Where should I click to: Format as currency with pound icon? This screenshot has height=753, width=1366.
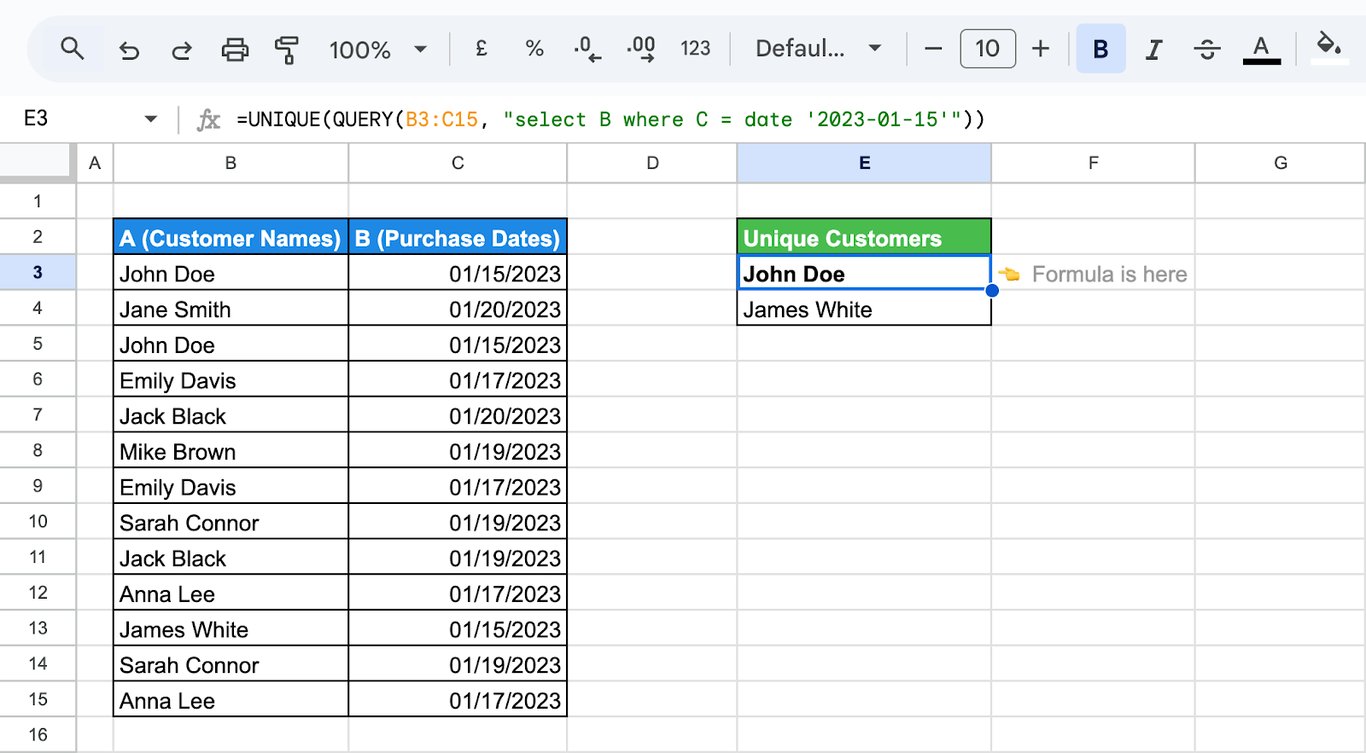tap(481, 48)
